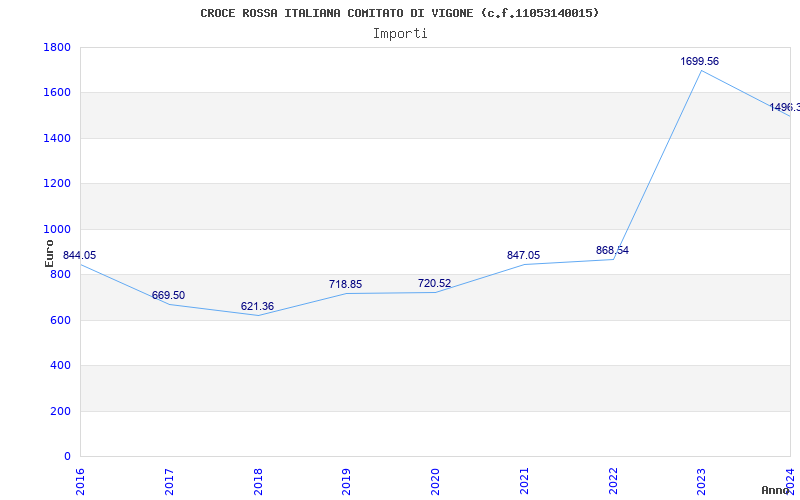Click the vertical 'Euro' axis title
The height and width of the screenshot is (500, 800).
tap(49, 253)
